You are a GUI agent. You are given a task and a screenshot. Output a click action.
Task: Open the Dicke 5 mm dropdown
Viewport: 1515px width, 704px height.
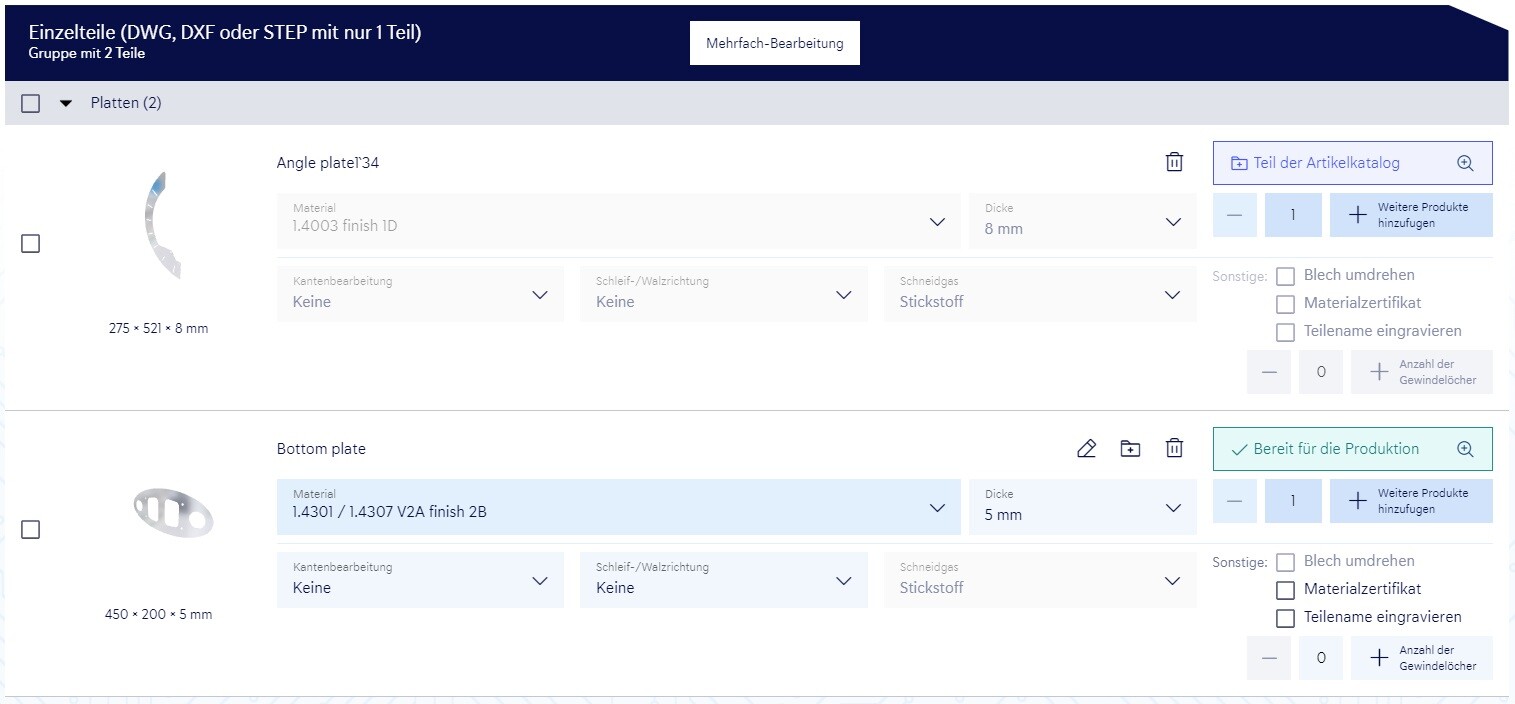pyautogui.click(x=1081, y=506)
